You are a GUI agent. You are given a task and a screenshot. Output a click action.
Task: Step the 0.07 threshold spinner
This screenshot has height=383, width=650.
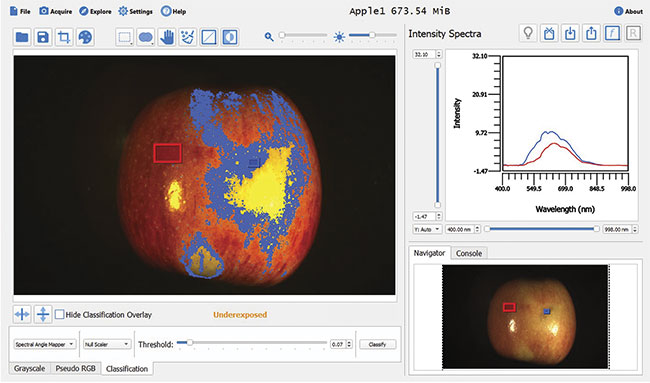click(349, 344)
